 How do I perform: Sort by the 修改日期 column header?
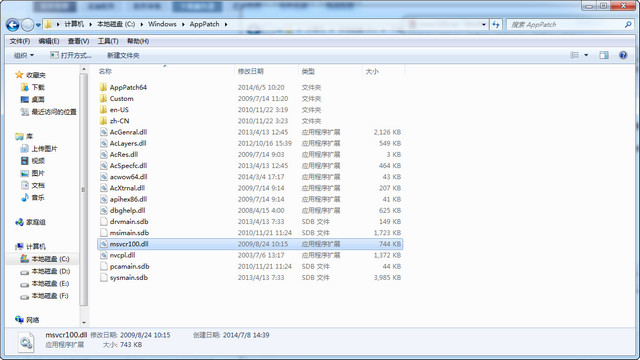251,71
